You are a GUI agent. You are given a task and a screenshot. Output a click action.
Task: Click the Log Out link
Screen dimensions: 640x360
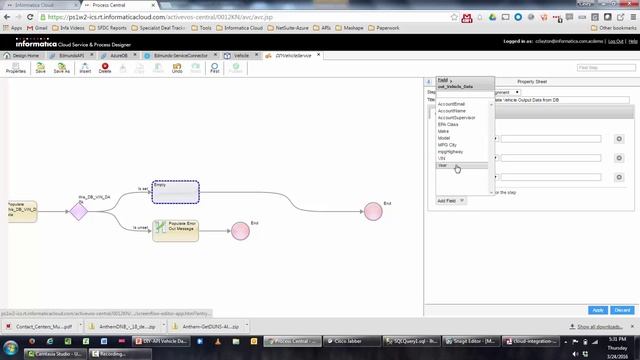[615, 41]
